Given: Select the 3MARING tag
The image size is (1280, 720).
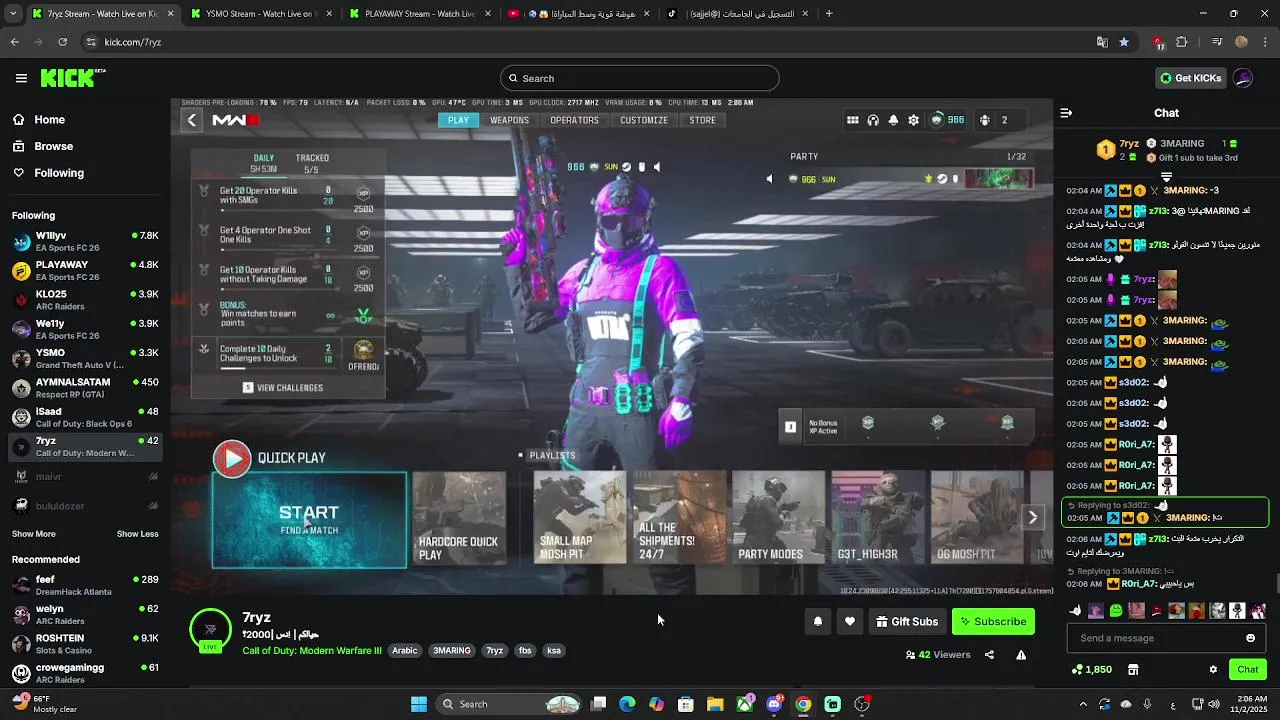Looking at the screenshot, I should pyautogui.click(x=452, y=650).
